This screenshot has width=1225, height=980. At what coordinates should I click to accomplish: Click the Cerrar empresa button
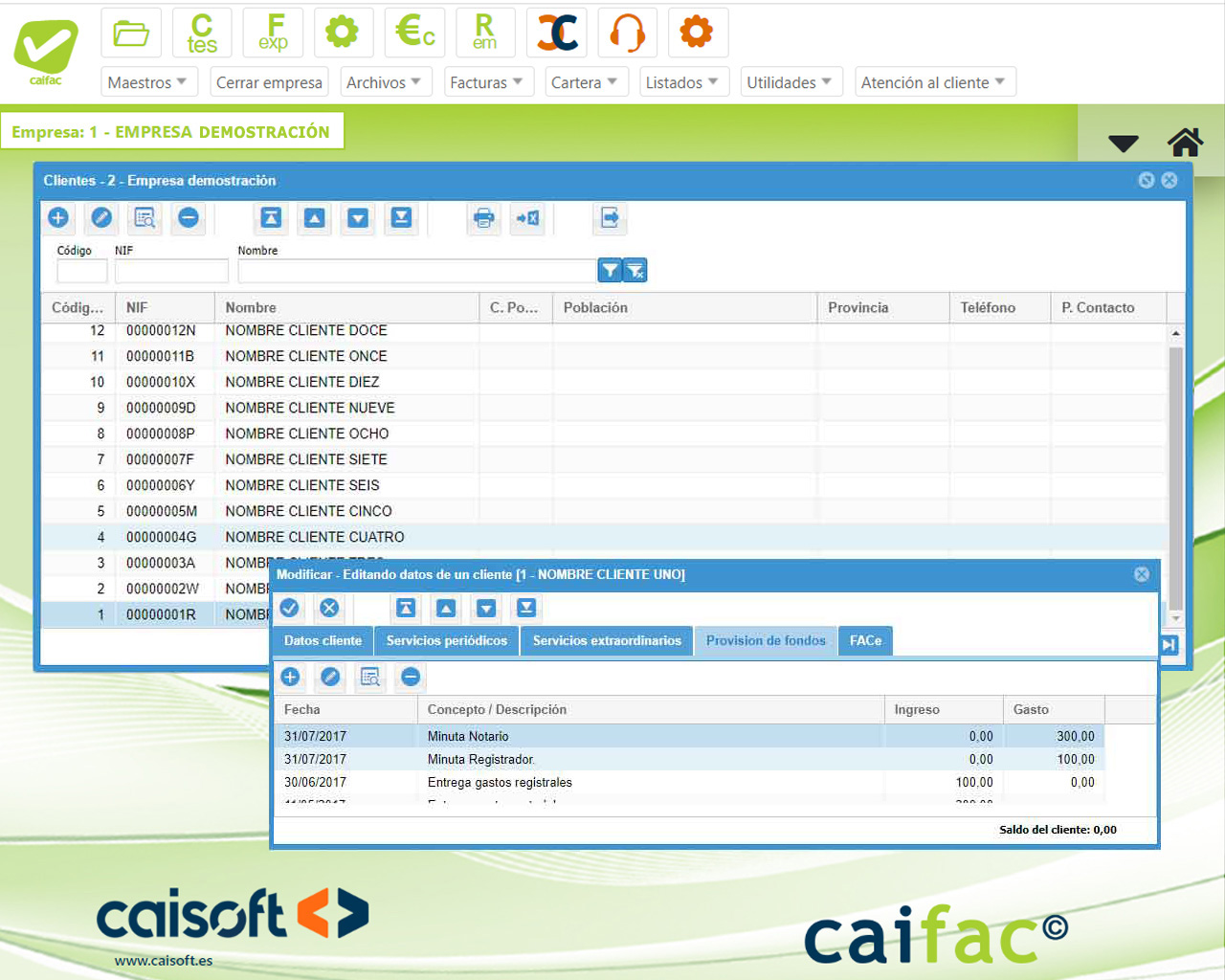269,82
